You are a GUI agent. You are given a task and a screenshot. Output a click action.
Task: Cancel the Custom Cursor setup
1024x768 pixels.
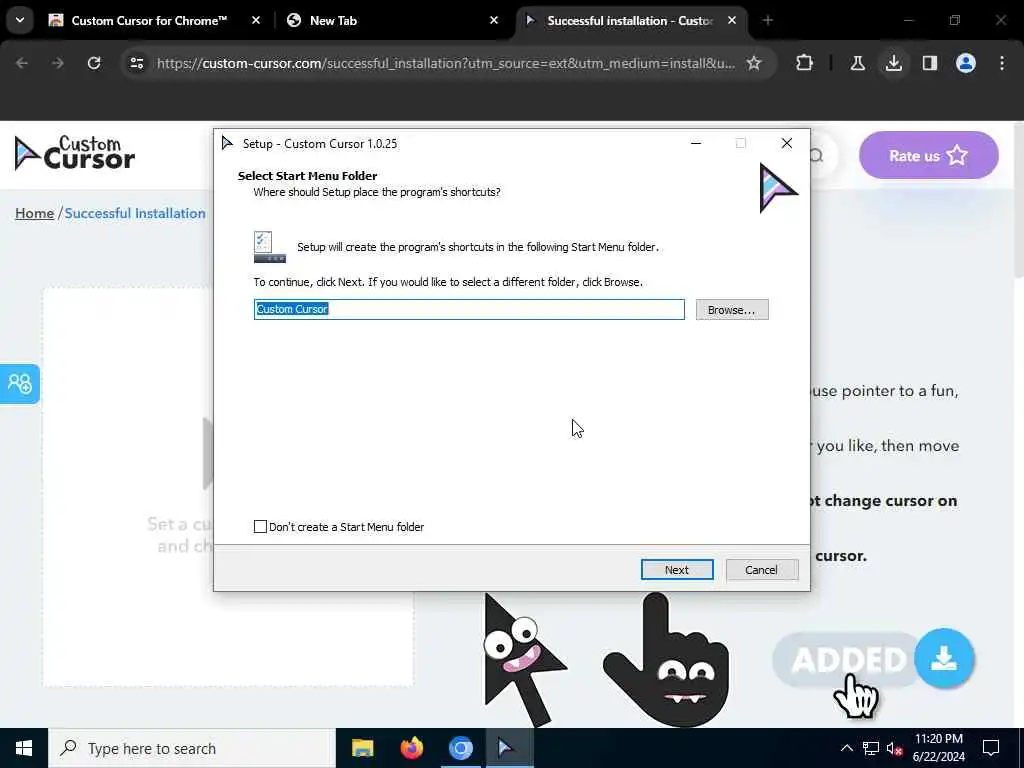pyautogui.click(x=761, y=569)
